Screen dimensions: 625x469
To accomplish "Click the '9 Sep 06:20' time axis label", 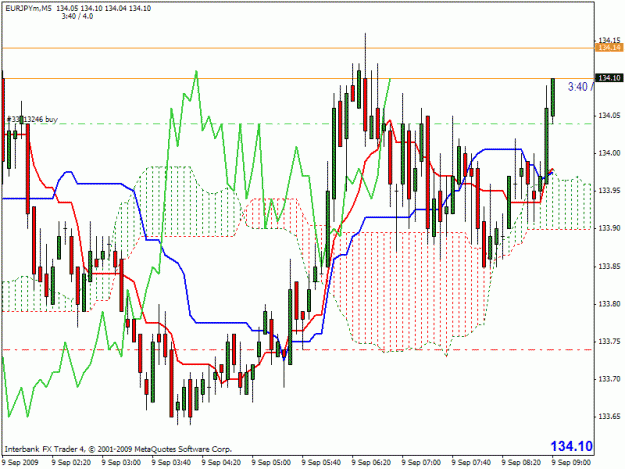I will (x=371, y=462).
